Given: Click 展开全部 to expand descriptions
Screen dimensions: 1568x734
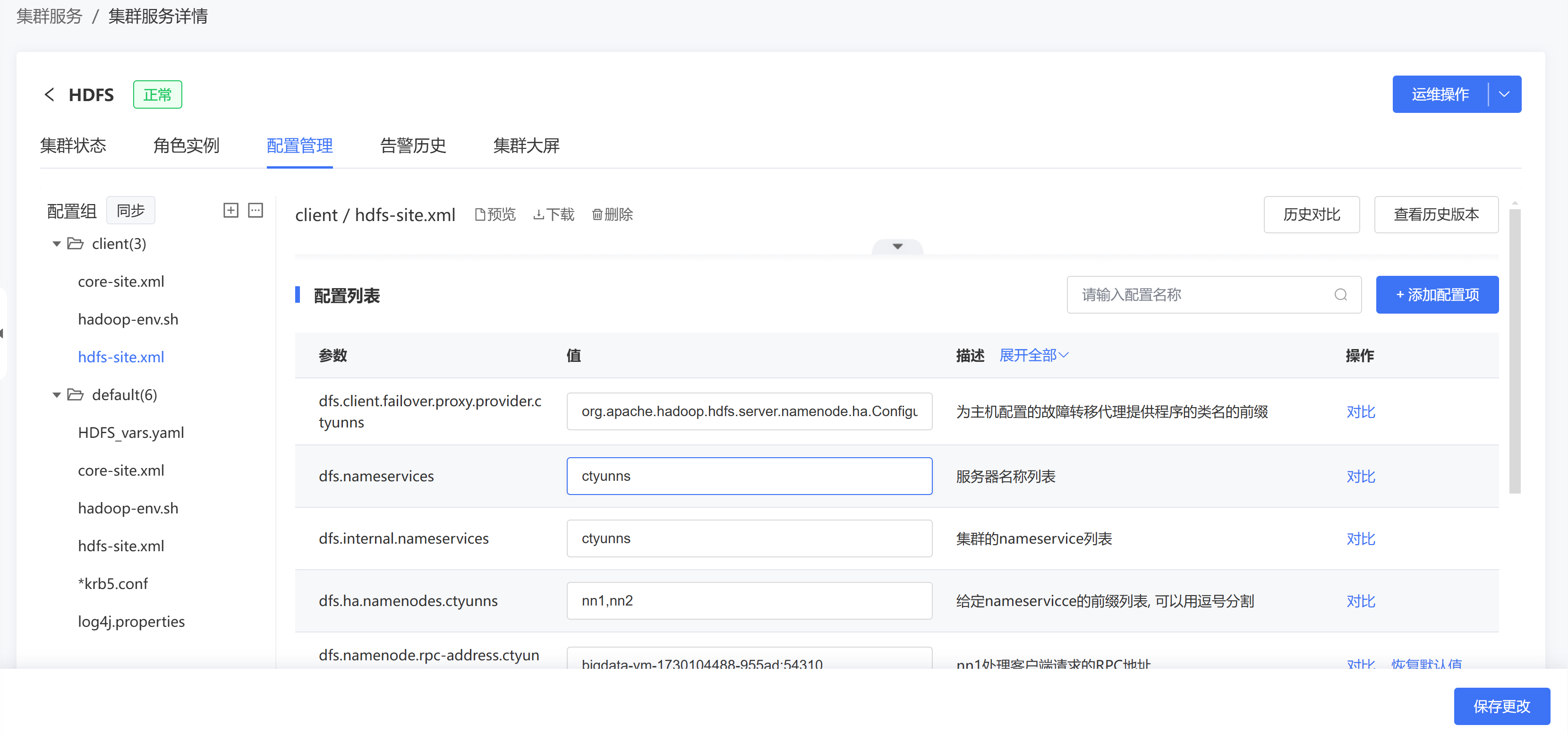Looking at the screenshot, I should tap(1033, 355).
